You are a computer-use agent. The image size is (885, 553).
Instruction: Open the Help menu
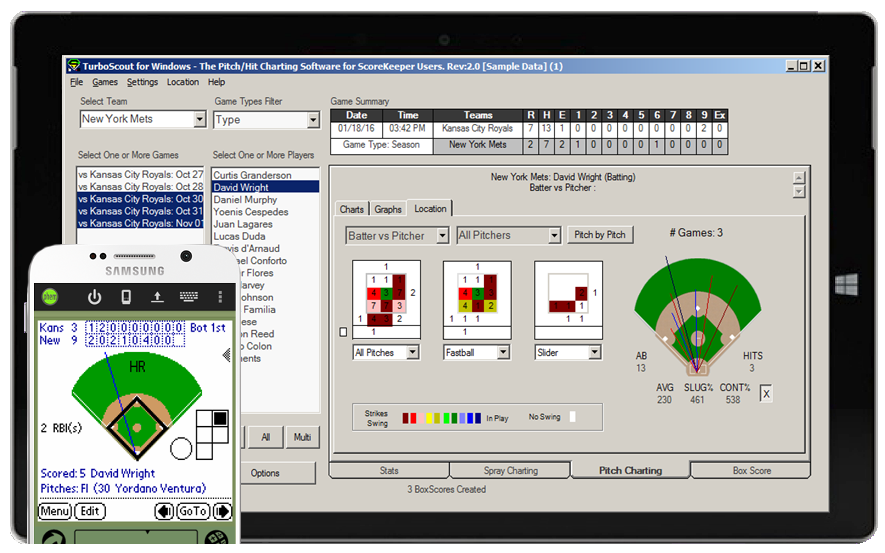pyautogui.click(x=216, y=82)
